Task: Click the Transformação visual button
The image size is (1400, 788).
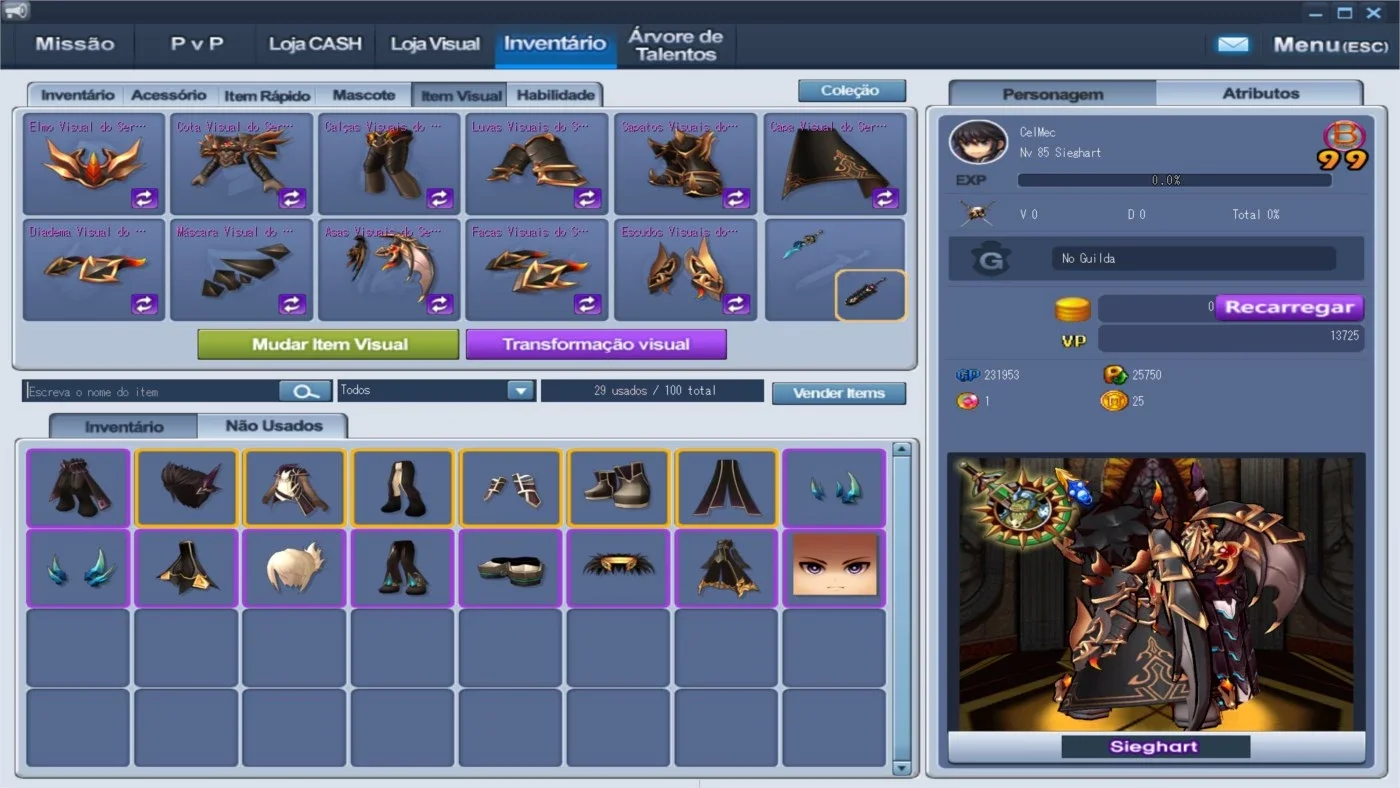Action: pyautogui.click(x=596, y=344)
